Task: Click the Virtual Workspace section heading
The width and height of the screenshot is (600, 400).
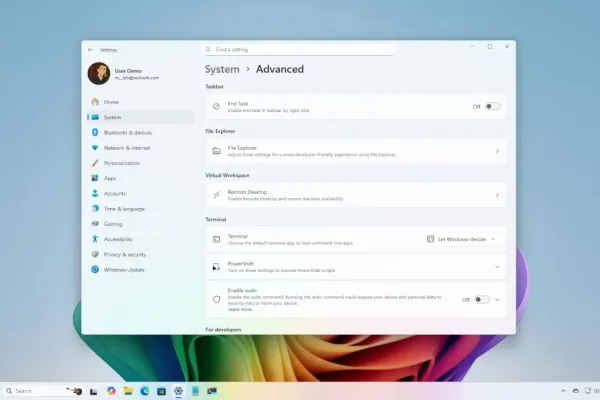Action: coord(227,175)
